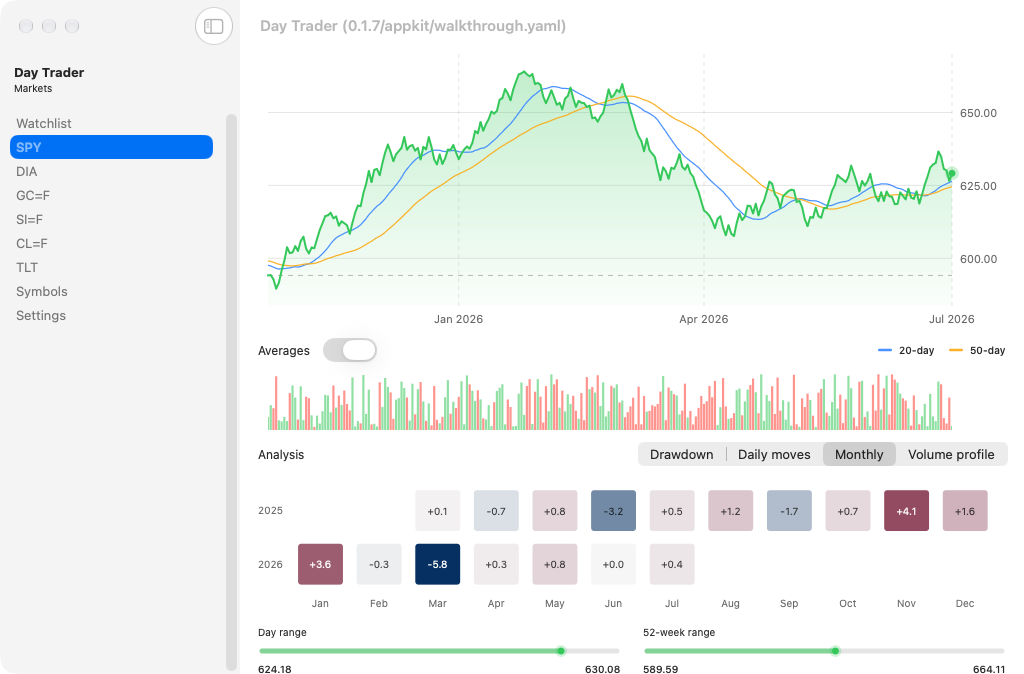Click the 2026 Feb -0.3 cell
This screenshot has width=1024, height=674.
pos(379,564)
